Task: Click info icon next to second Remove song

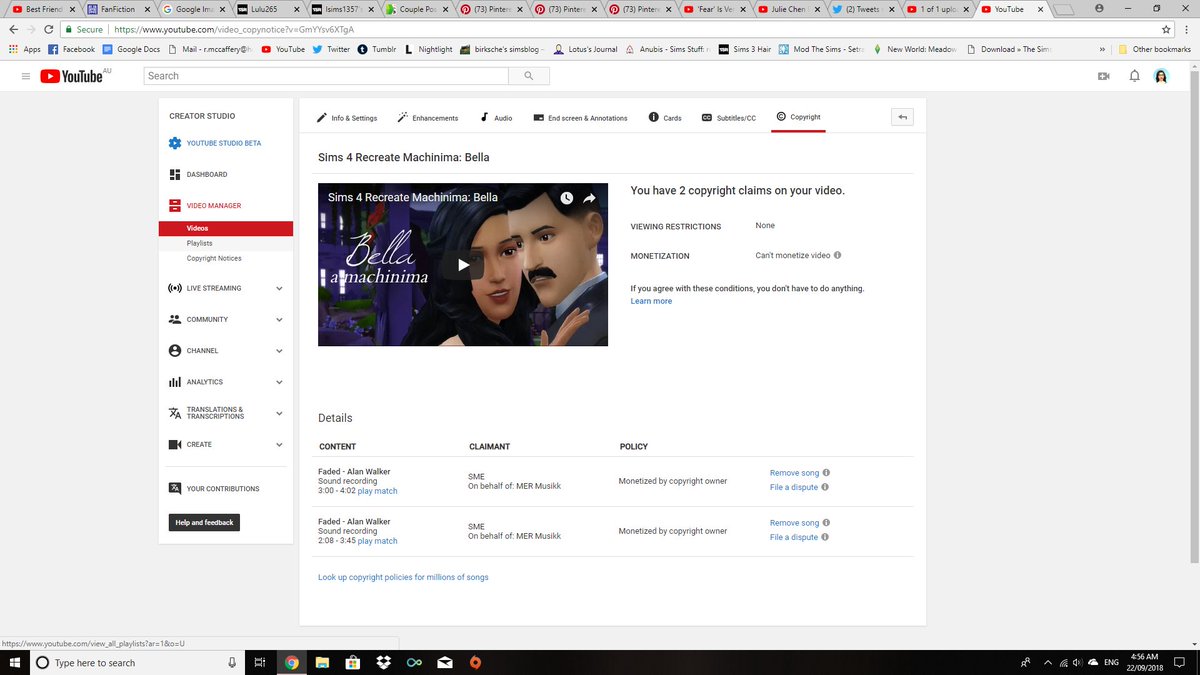Action: click(826, 523)
